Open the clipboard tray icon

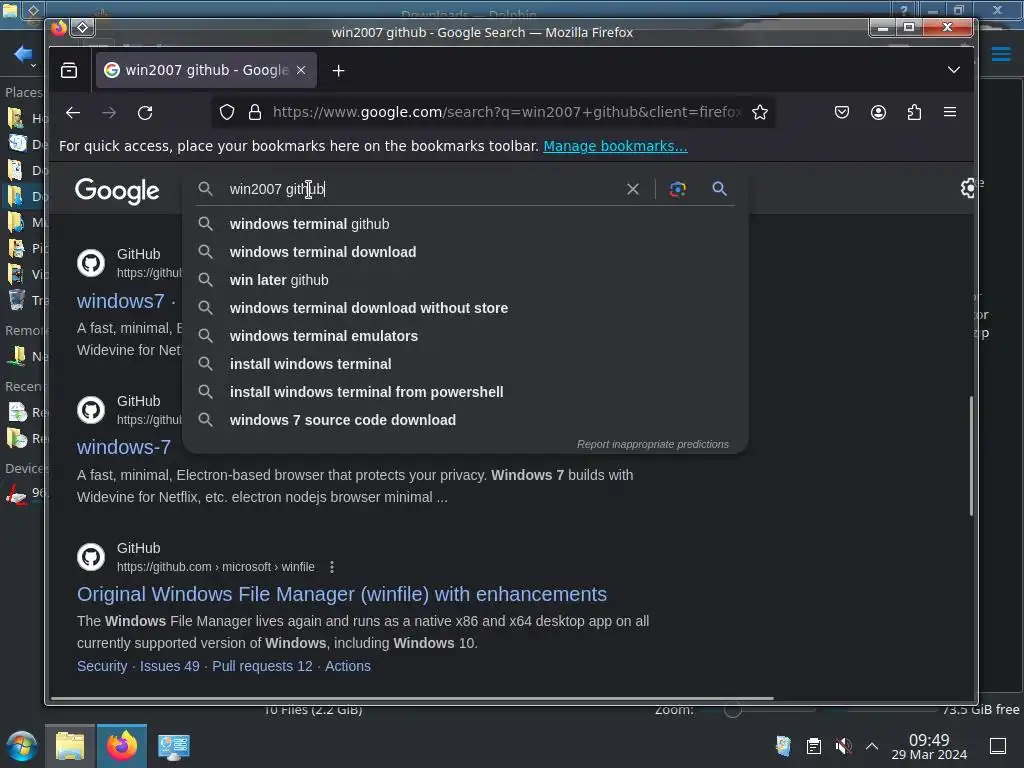(814, 746)
